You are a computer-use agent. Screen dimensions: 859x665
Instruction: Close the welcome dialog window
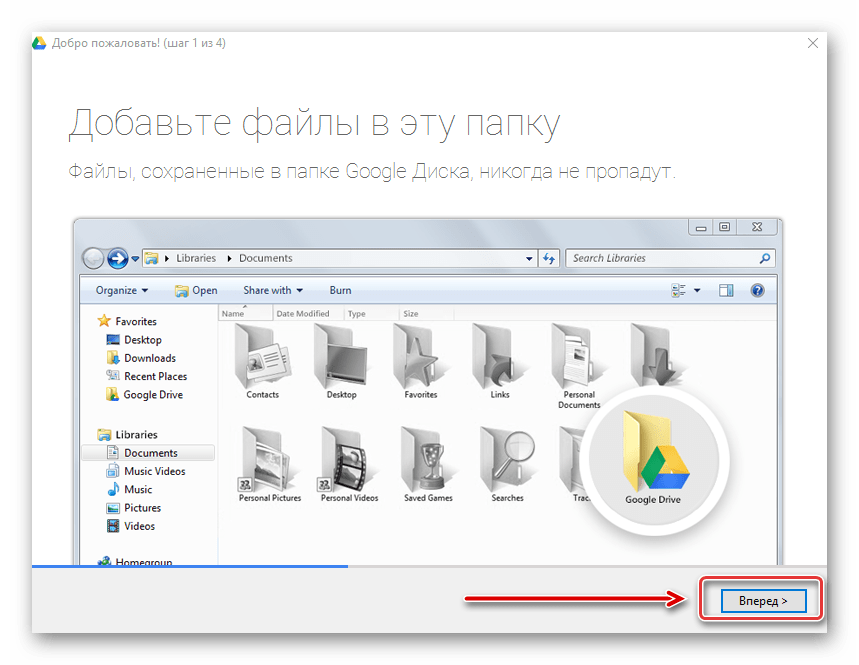tap(812, 43)
